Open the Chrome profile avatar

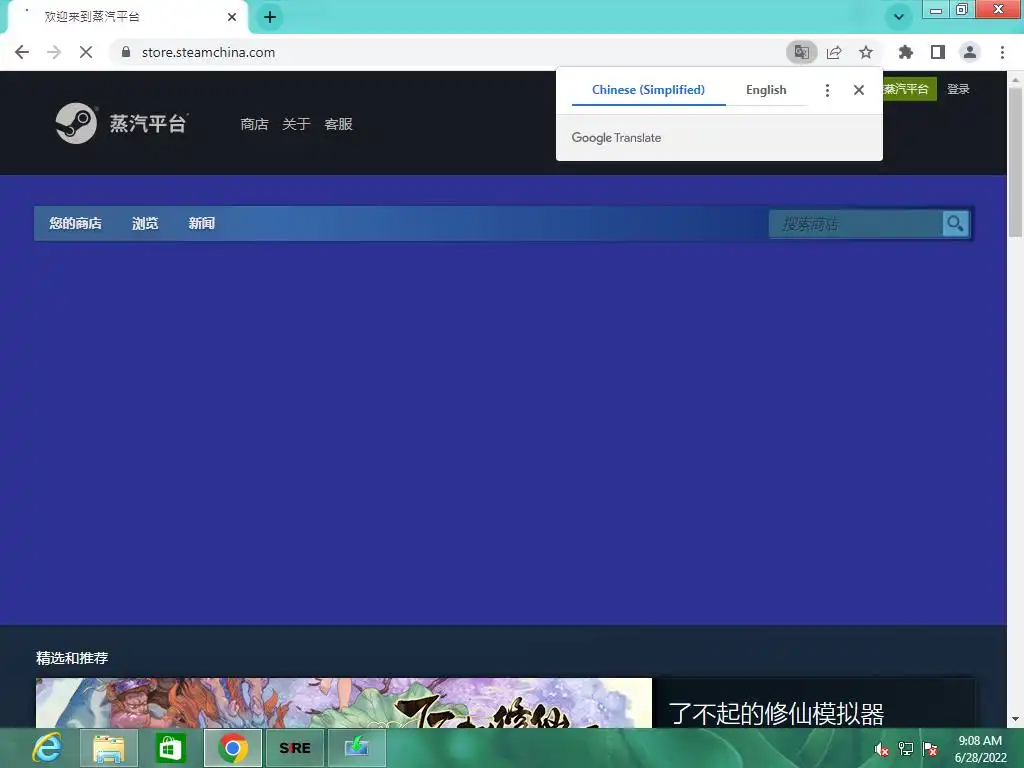(x=970, y=52)
